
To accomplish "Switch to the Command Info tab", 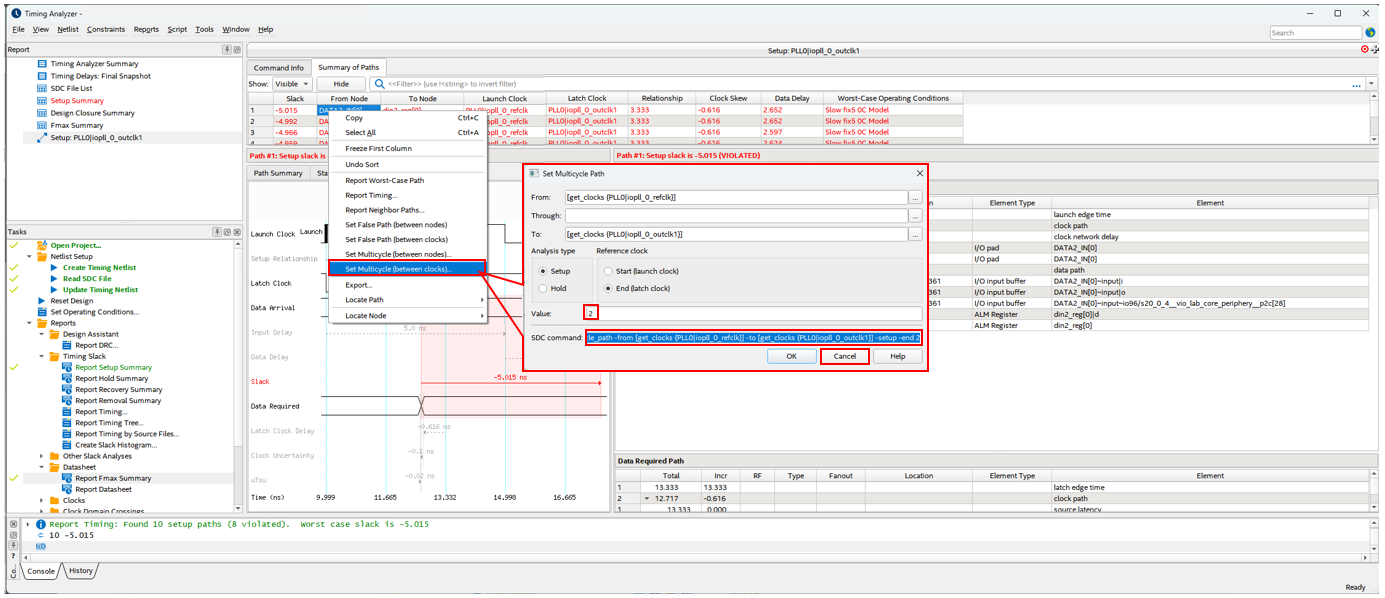I will (x=278, y=67).
